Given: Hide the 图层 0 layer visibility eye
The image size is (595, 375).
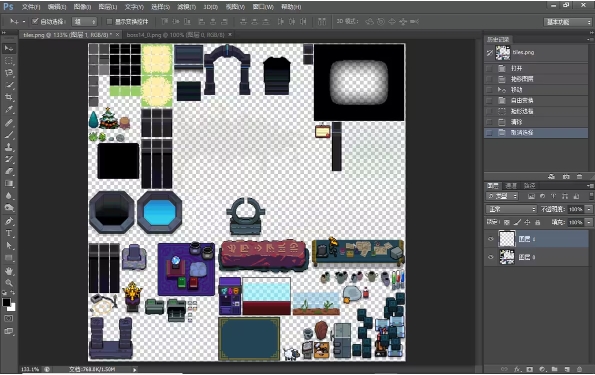Looking at the screenshot, I should point(490,257).
